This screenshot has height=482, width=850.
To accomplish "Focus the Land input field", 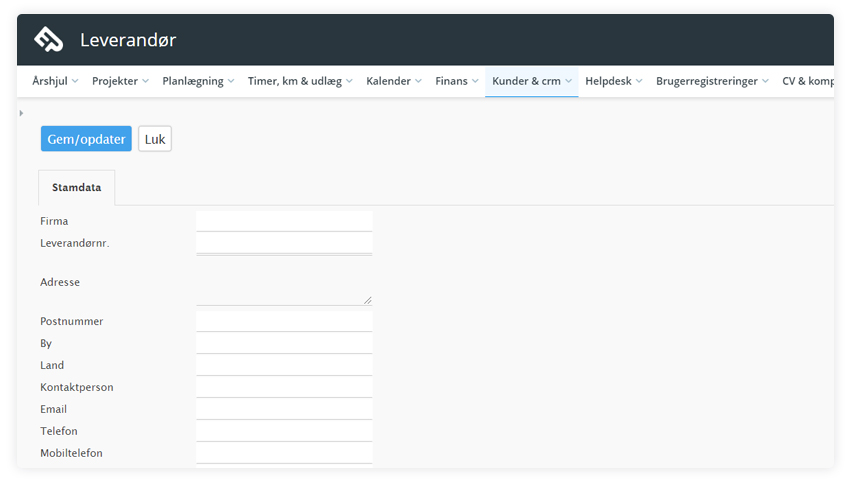I will pos(284,365).
